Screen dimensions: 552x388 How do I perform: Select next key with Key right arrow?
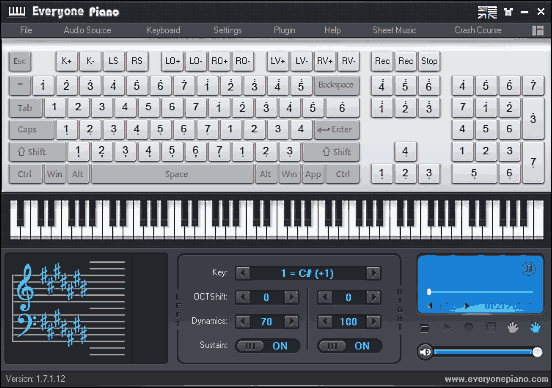[x=374, y=273]
